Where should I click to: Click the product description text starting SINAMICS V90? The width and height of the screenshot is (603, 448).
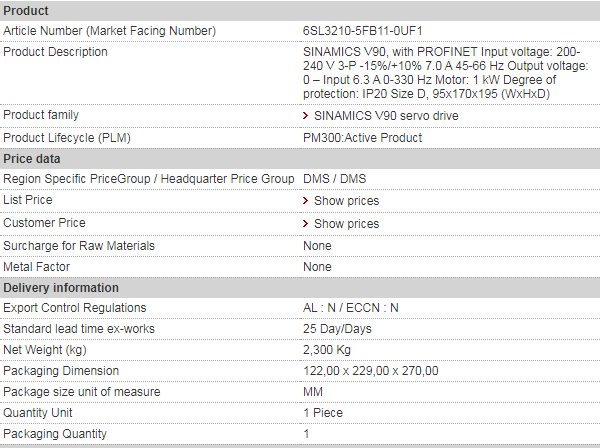pos(445,73)
